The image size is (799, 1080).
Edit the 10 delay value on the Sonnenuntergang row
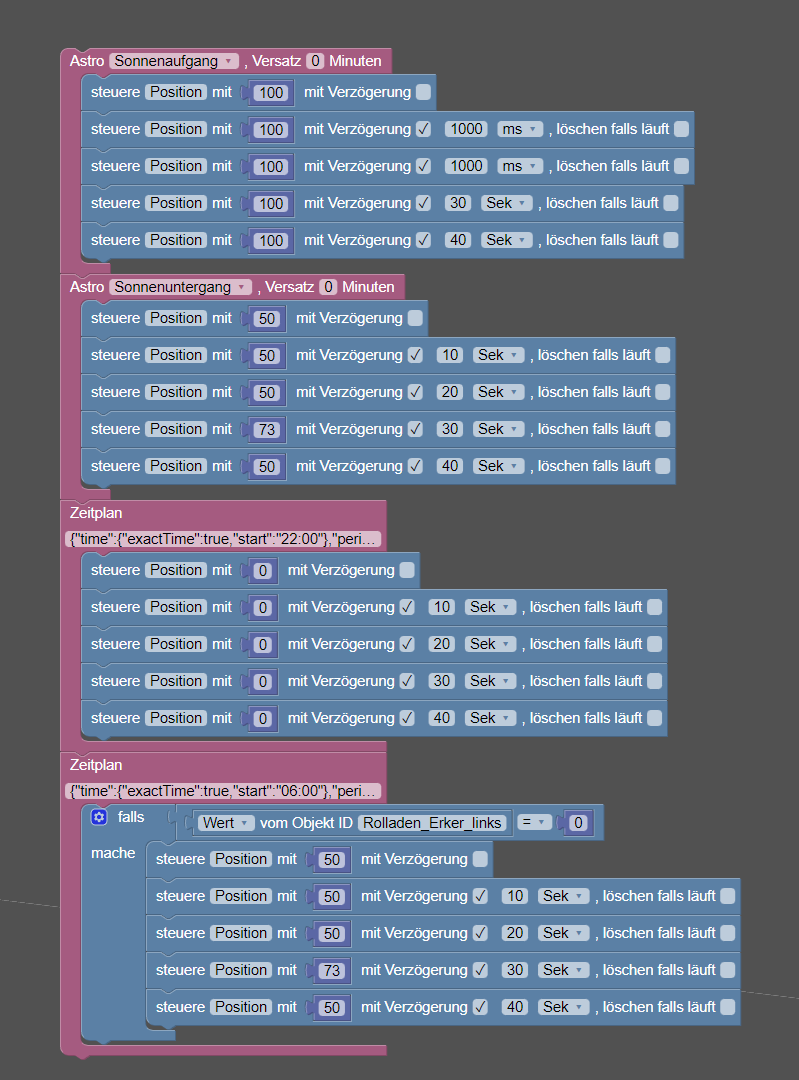[x=450, y=355]
